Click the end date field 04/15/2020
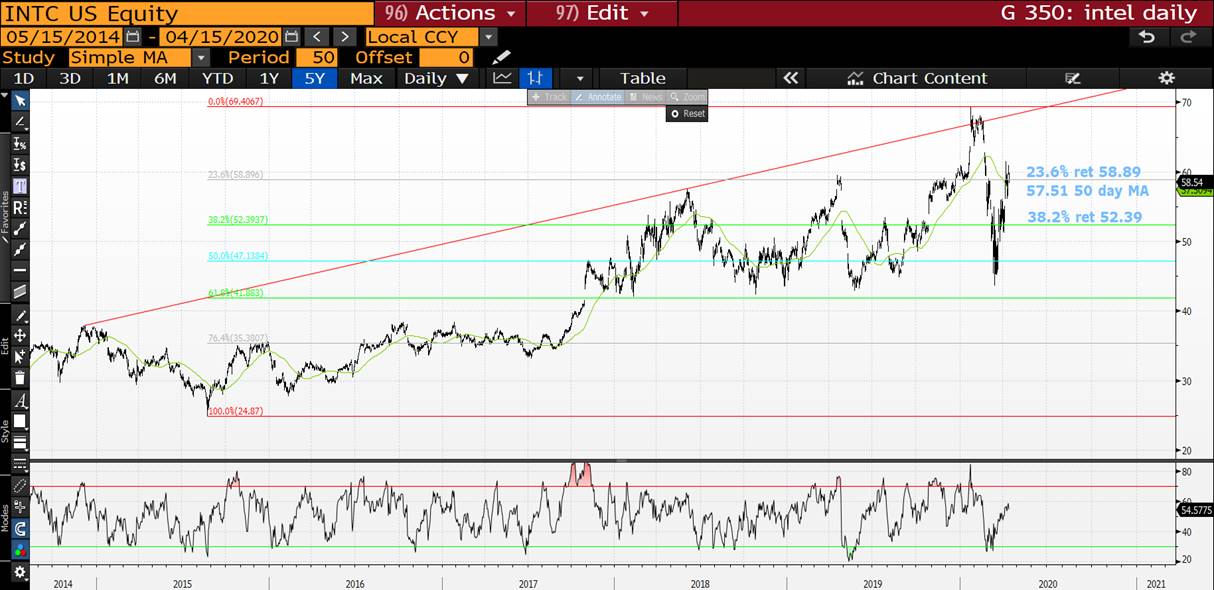Image resolution: width=1214 pixels, height=590 pixels. [x=221, y=36]
